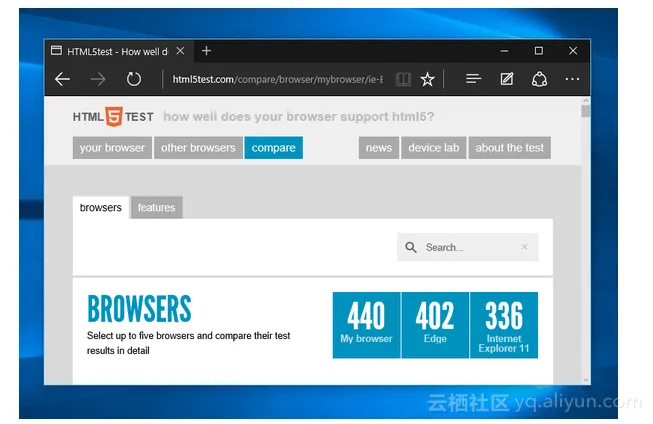Open the Share icon in toolbar
The width and height of the screenshot is (653, 424).
tap(539, 79)
